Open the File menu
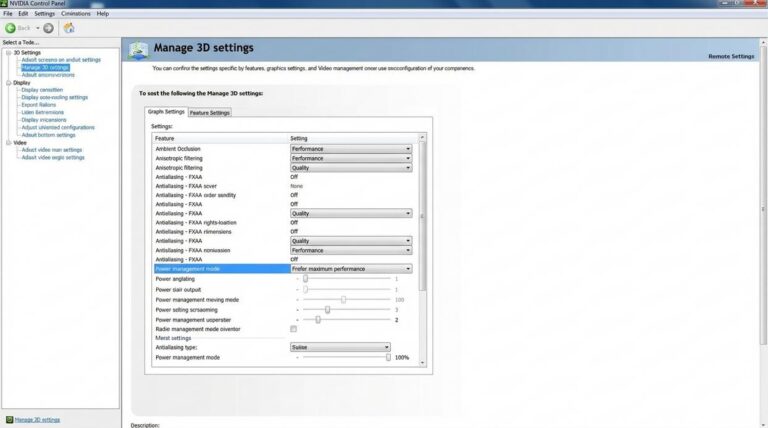The image size is (768, 428). [8, 14]
